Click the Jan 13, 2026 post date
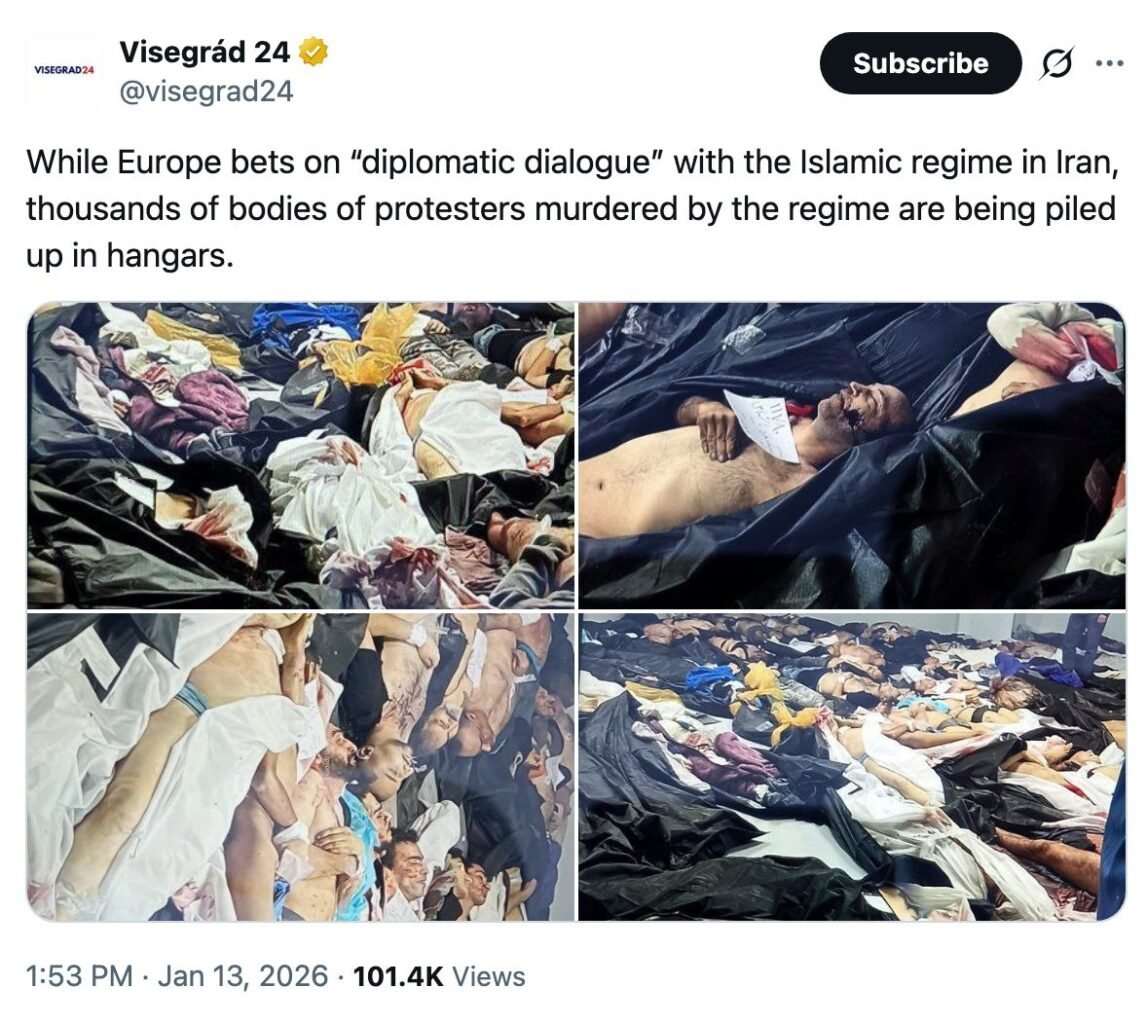 [243, 976]
